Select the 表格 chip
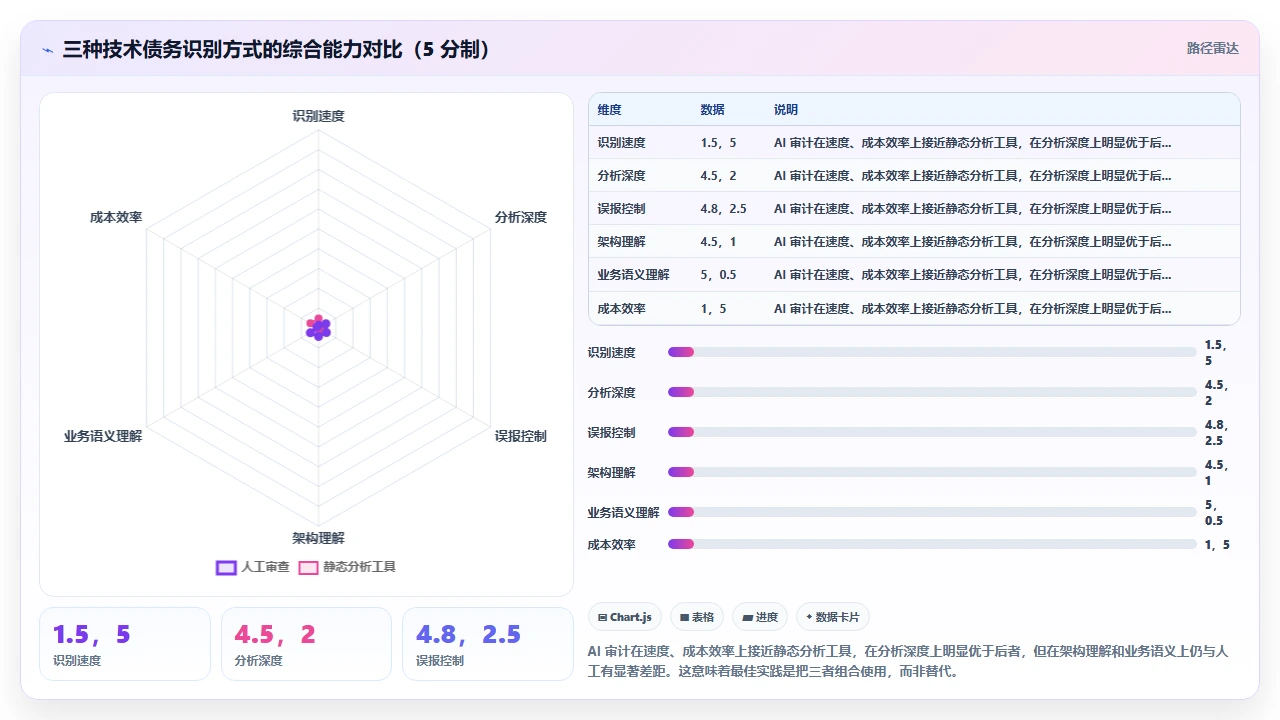This screenshot has width=1280, height=720. [697, 617]
